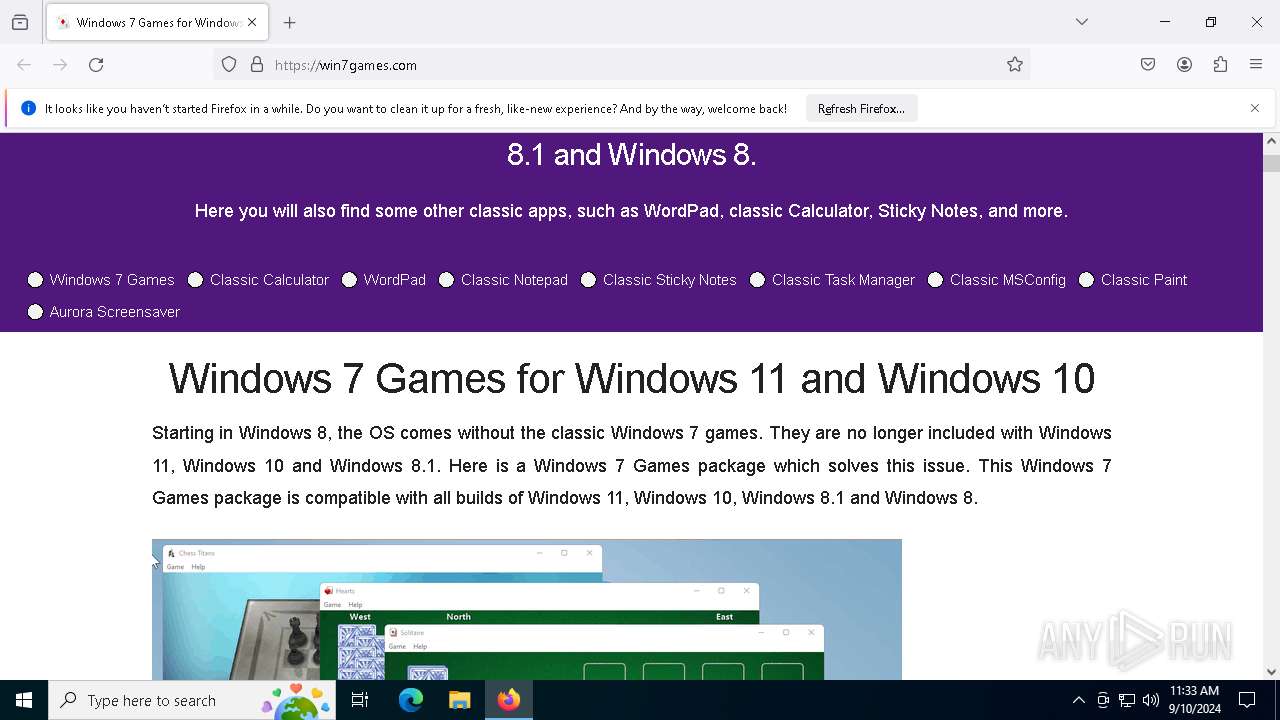Select Classic Paint radio option

pos(1086,280)
